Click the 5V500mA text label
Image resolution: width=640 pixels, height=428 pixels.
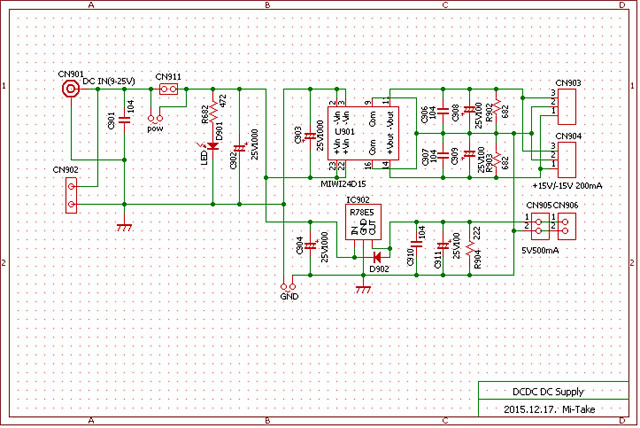pos(539,251)
